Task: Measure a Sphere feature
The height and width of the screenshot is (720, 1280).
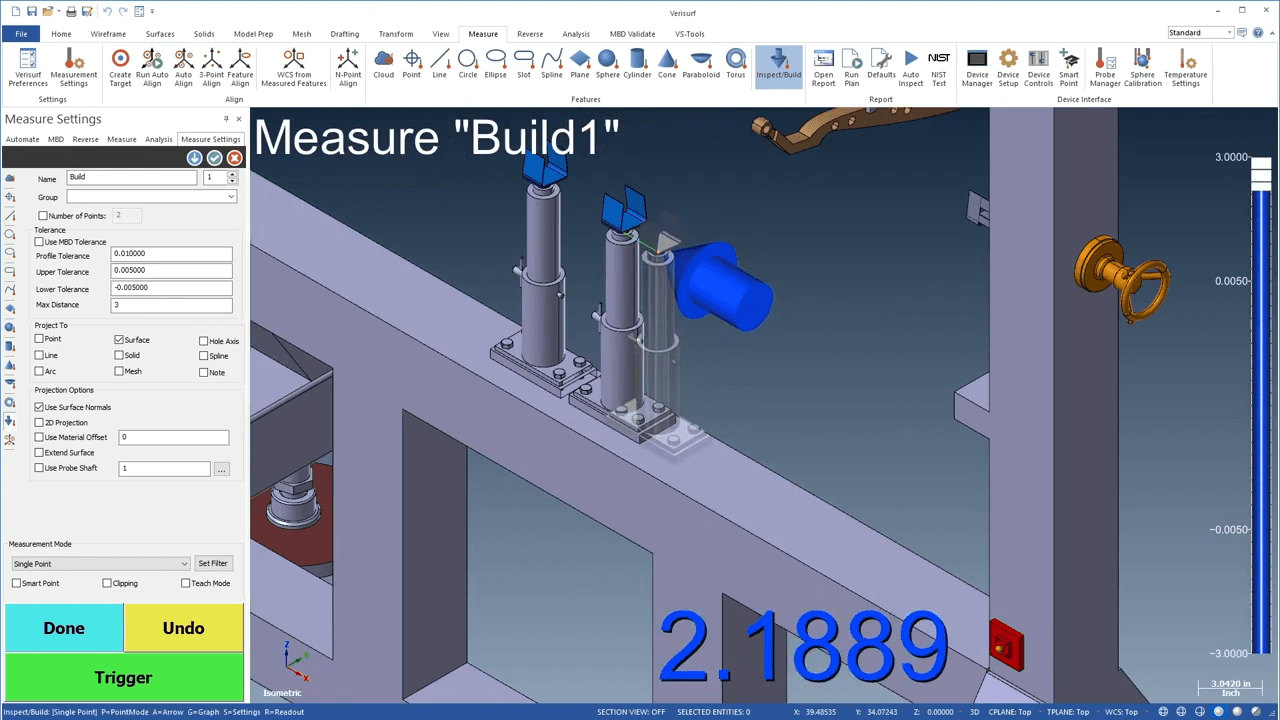Action: pyautogui.click(x=608, y=64)
